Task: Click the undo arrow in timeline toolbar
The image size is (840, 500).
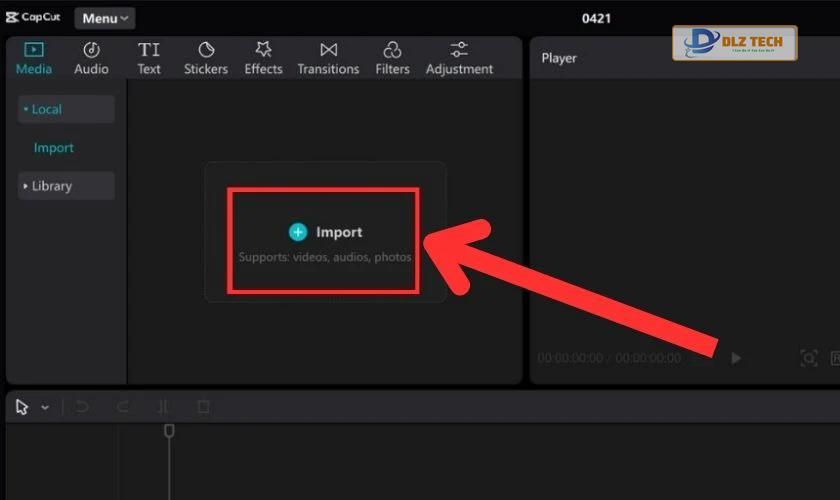Action: (82, 407)
